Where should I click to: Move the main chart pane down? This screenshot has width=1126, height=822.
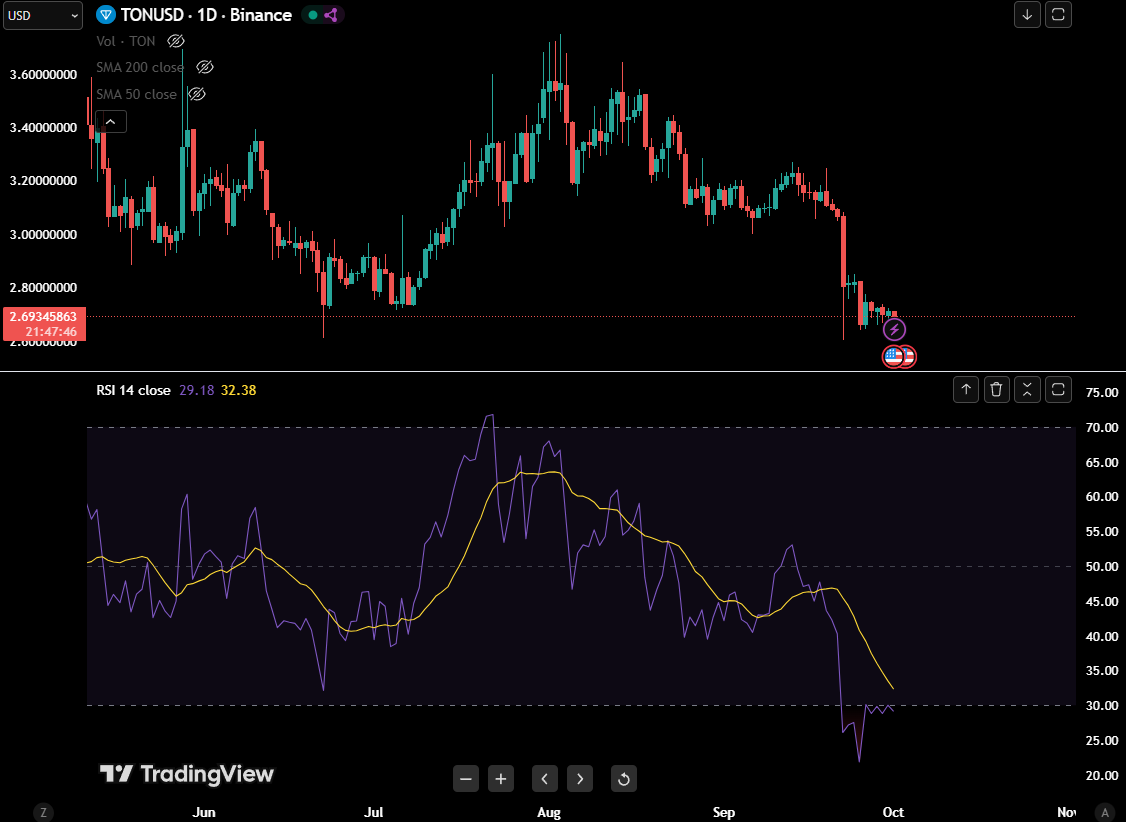click(1027, 14)
